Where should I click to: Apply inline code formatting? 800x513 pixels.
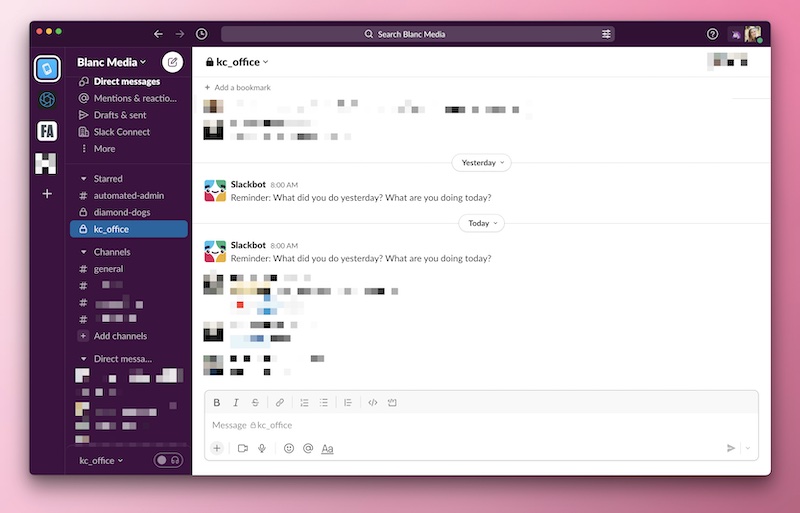coord(372,403)
